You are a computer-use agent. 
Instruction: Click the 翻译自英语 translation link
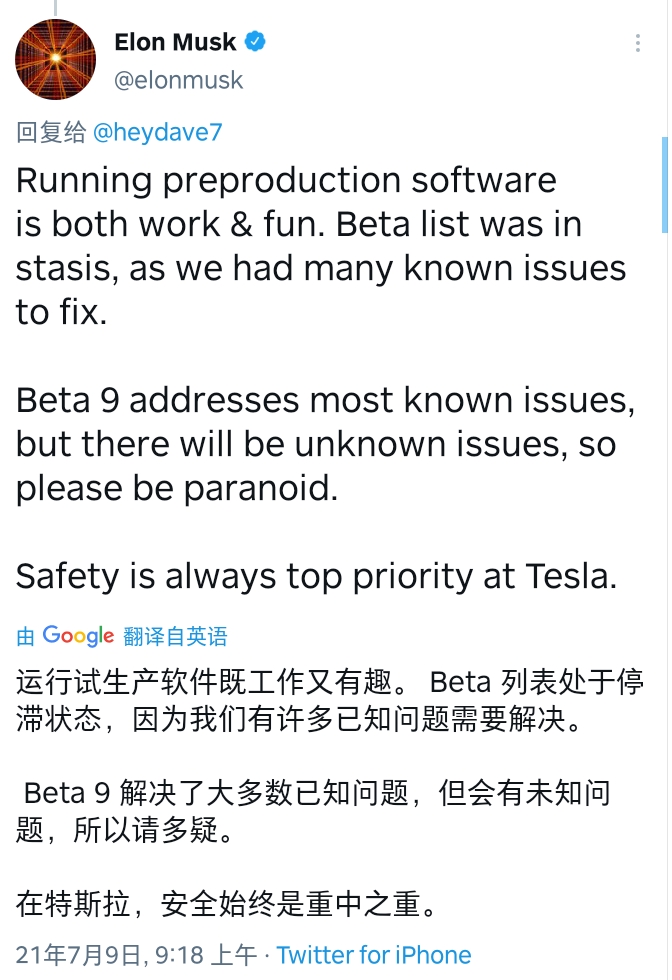tap(175, 636)
